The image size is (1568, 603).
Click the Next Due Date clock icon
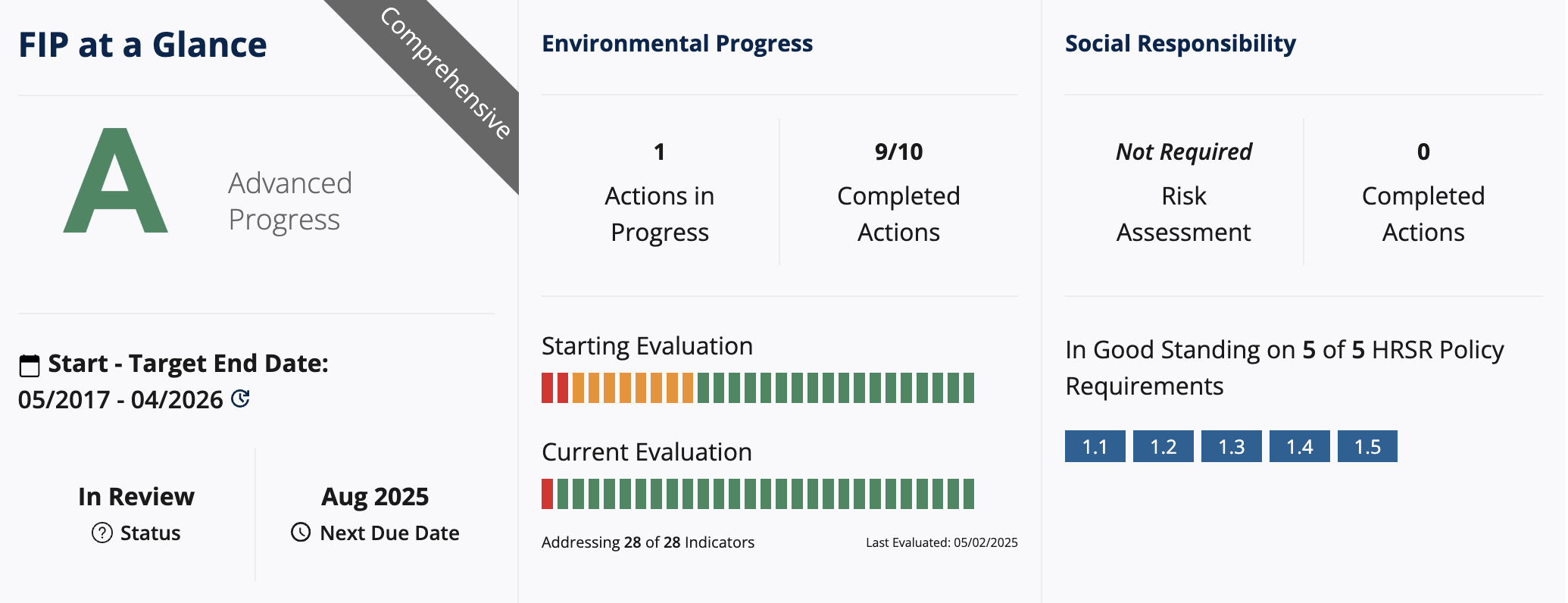(301, 533)
